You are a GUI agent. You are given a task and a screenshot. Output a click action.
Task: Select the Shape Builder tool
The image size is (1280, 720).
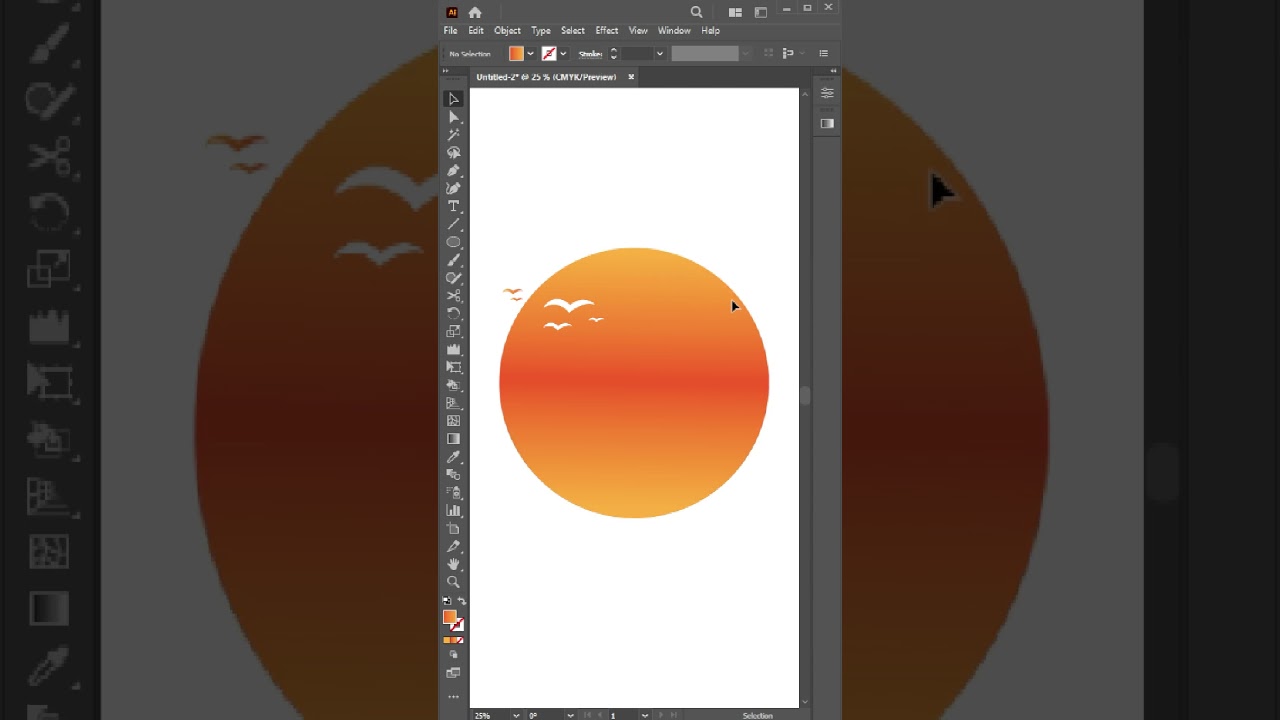pyautogui.click(x=453, y=385)
